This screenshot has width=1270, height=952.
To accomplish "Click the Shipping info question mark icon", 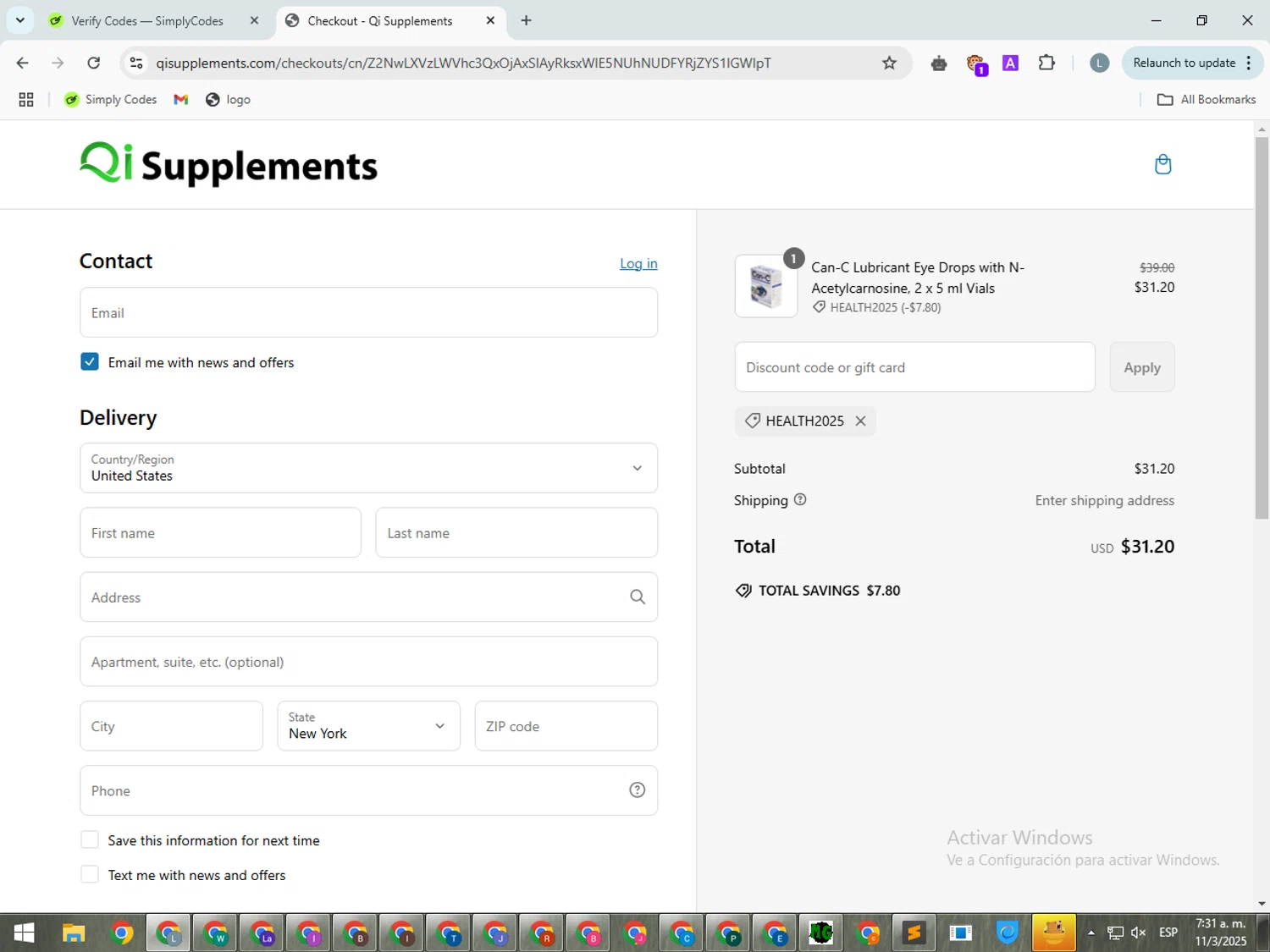I will click(x=800, y=500).
